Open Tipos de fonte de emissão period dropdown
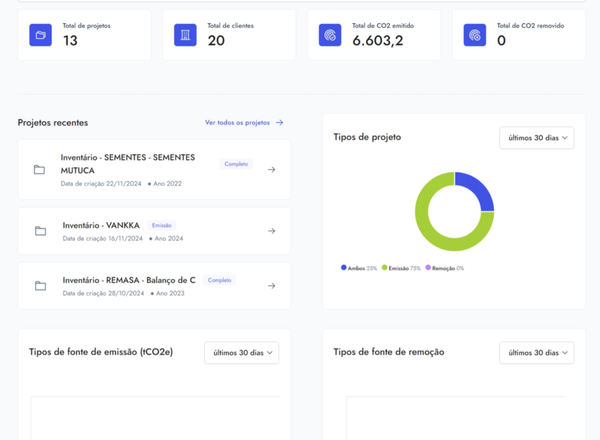 pyautogui.click(x=241, y=353)
